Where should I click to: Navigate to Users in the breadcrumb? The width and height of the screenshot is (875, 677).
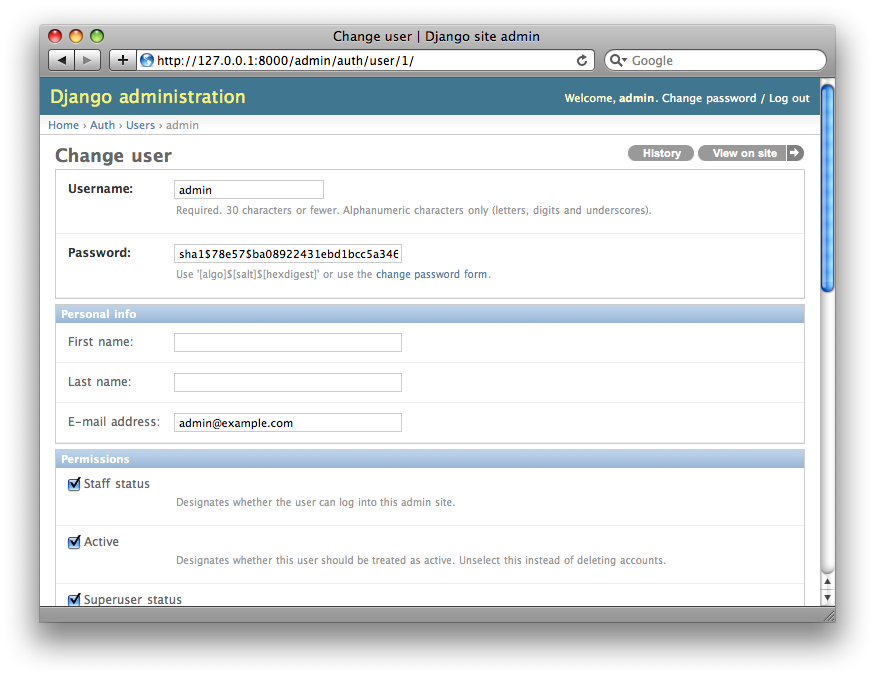(140, 125)
